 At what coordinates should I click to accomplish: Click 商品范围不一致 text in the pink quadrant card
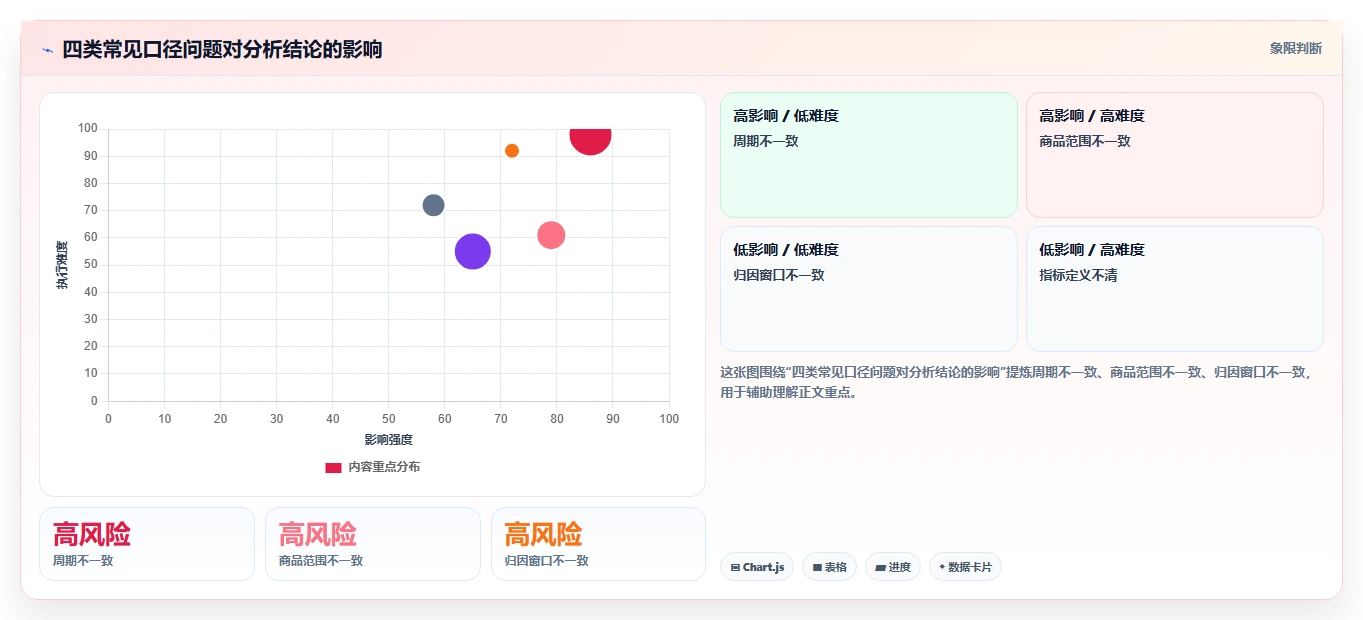[x=1085, y=141]
